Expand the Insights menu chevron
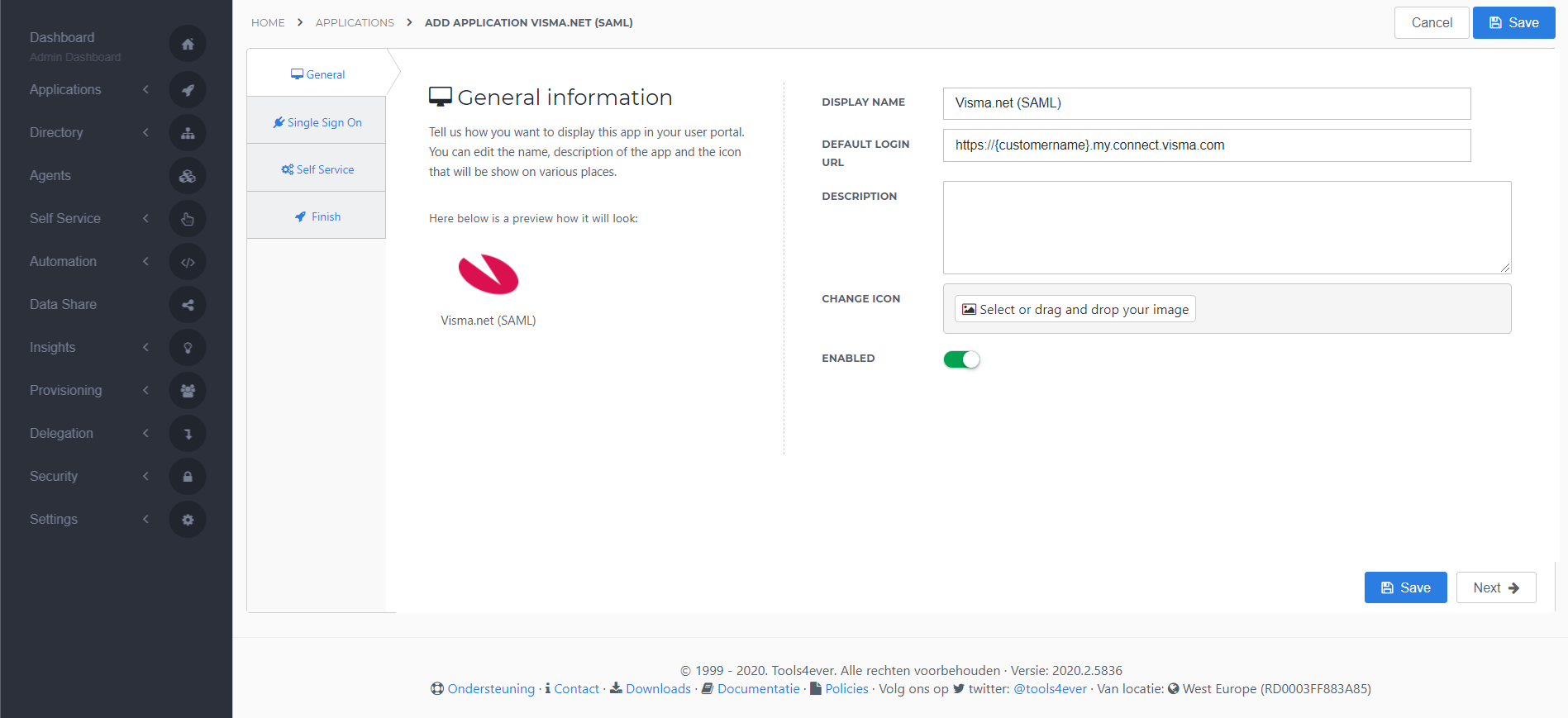 click(x=145, y=347)
